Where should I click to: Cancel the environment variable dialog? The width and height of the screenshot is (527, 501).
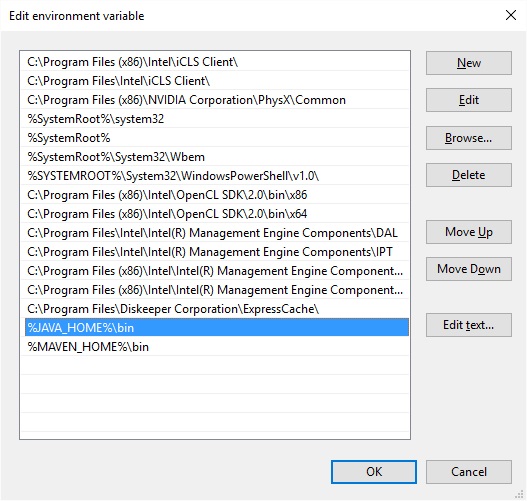(469, 472)
